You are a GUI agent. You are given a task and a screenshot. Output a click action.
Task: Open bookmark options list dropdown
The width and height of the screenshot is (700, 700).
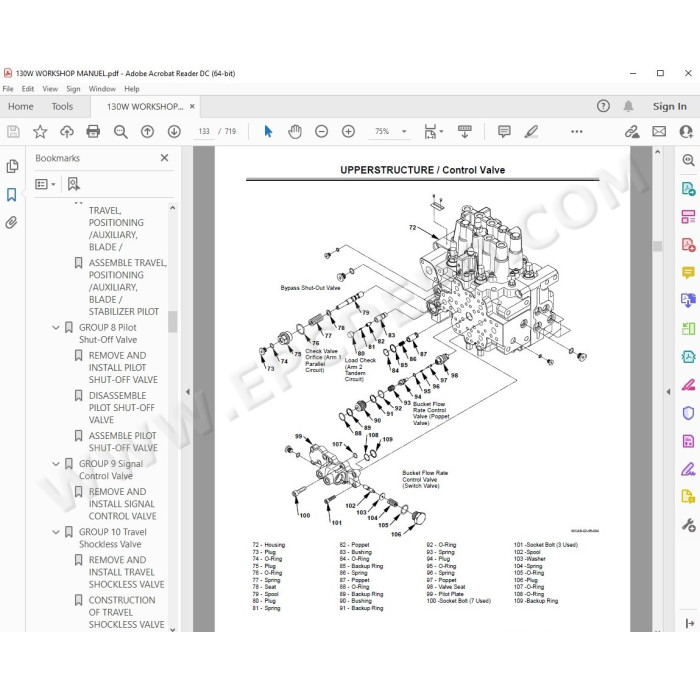tap(45, 184)
